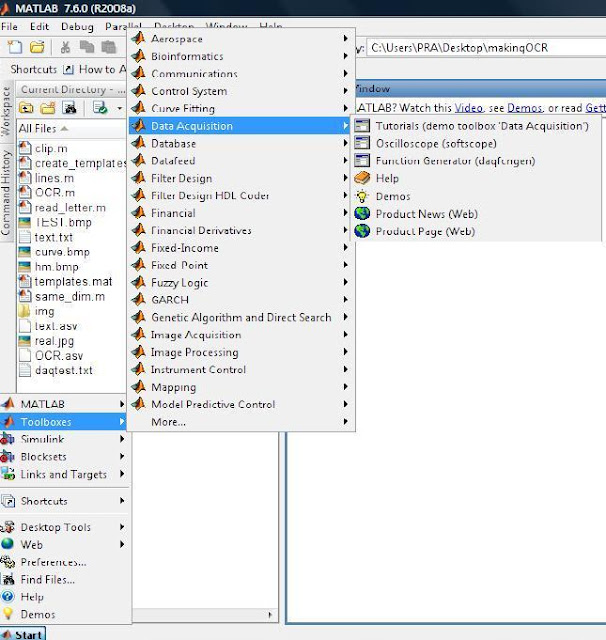Open the Model Predictive Control entry
Screen dimensions: 606x640
pos(240,404)
